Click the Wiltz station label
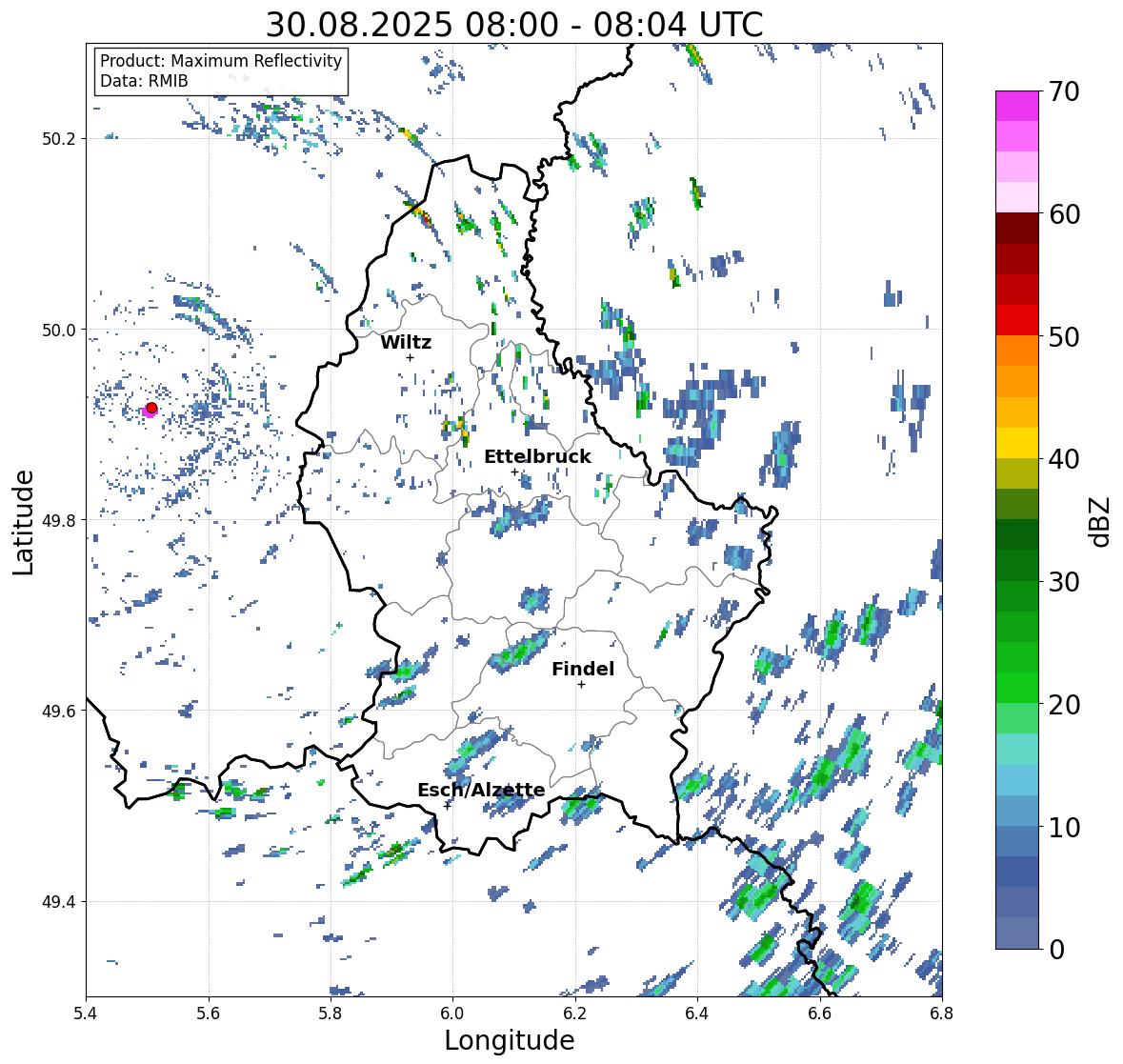The image size is (1123, 1064). [406, 342]
